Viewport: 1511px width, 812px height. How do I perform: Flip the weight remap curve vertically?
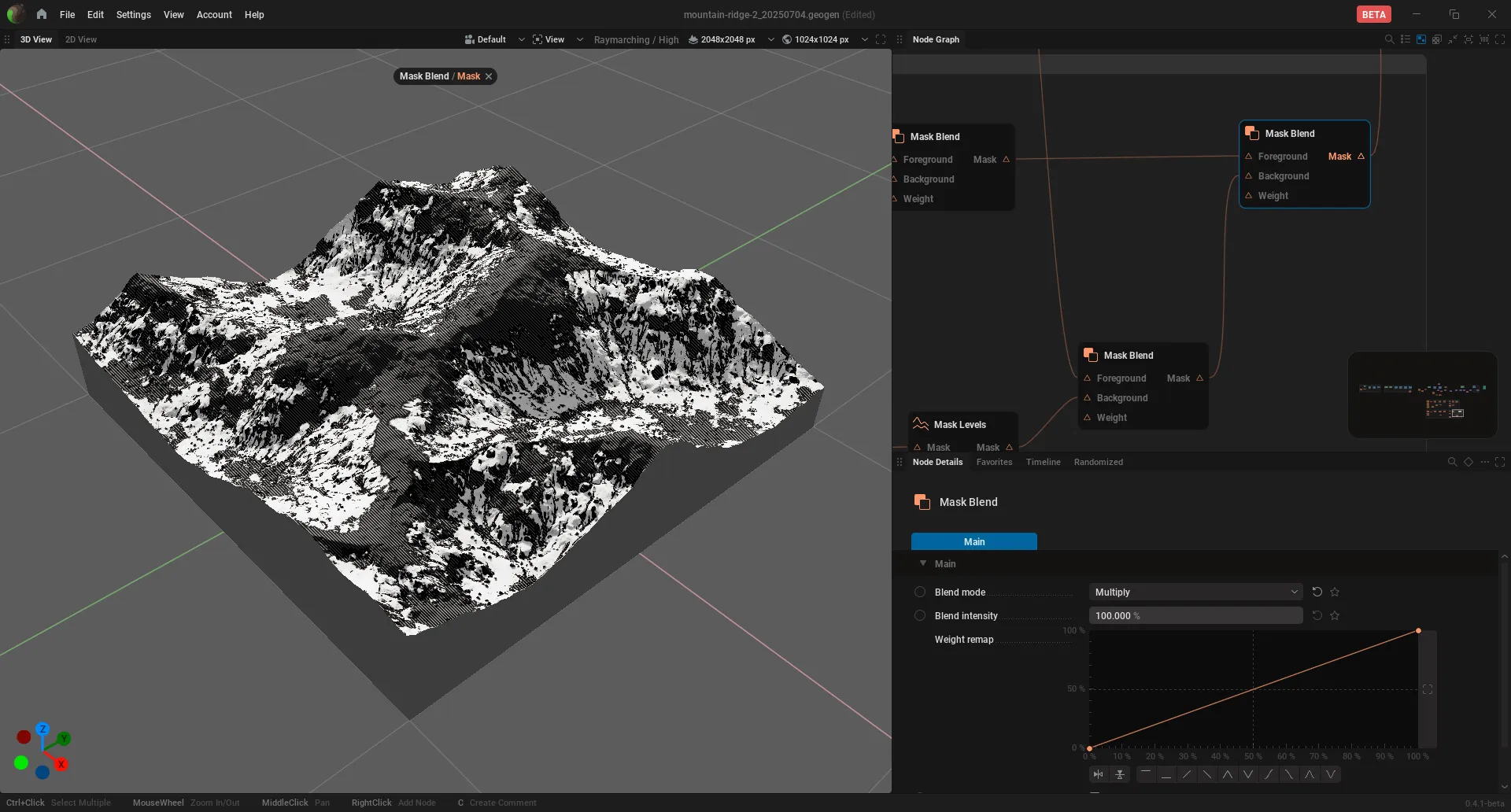(x=1120, y=774)
